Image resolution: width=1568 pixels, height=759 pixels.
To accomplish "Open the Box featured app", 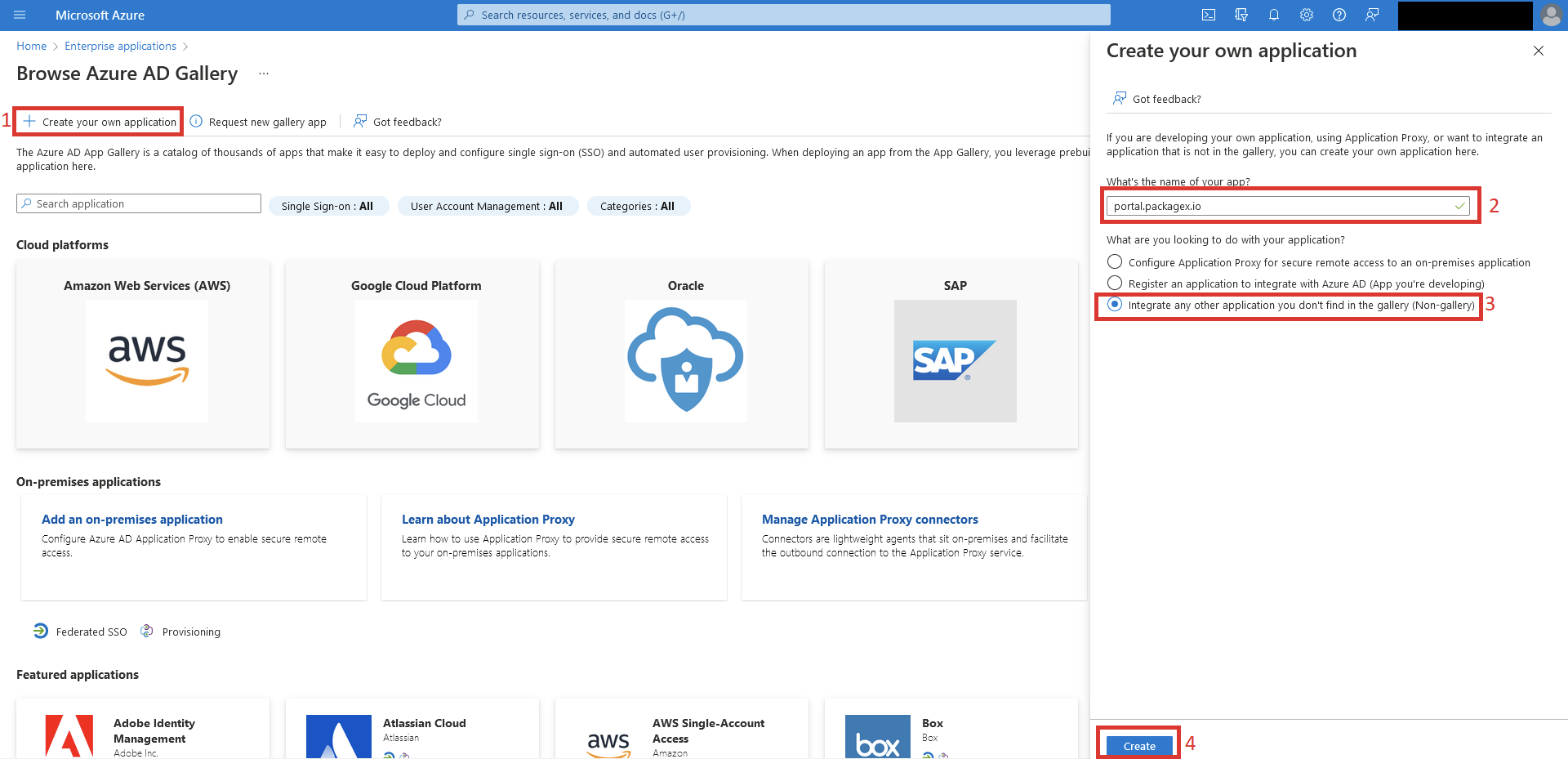I will [951, 729].
